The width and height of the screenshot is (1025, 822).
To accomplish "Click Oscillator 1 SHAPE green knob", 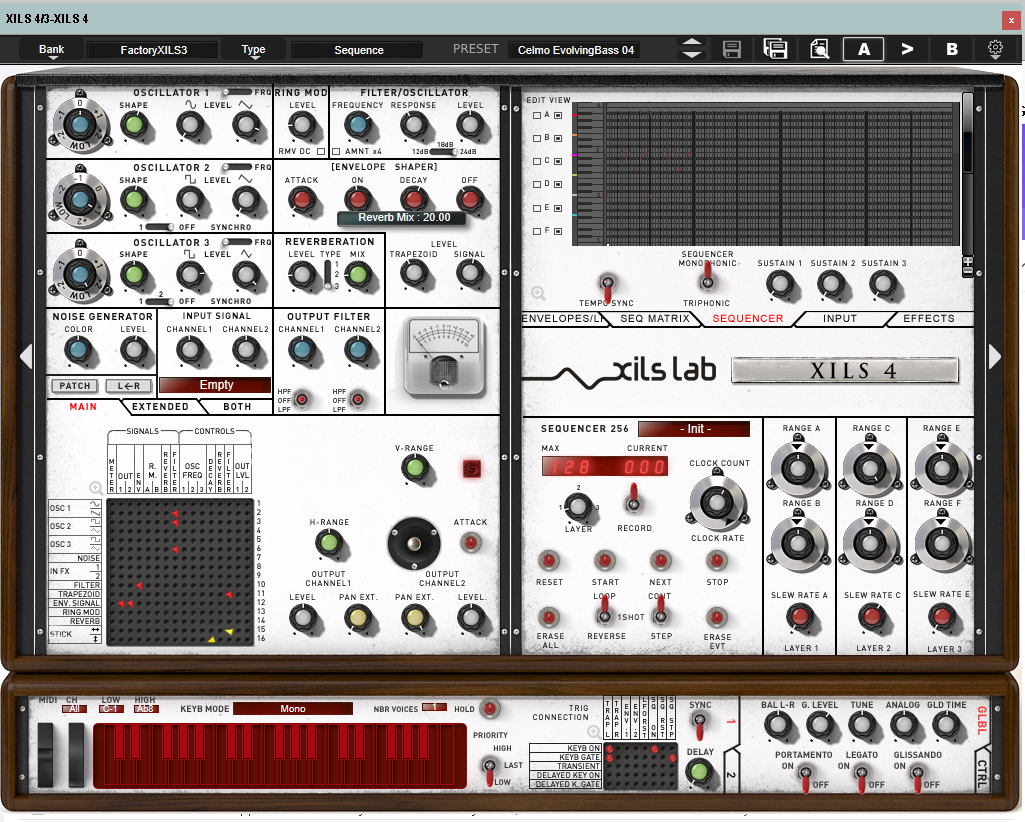I will coord(133,124).
